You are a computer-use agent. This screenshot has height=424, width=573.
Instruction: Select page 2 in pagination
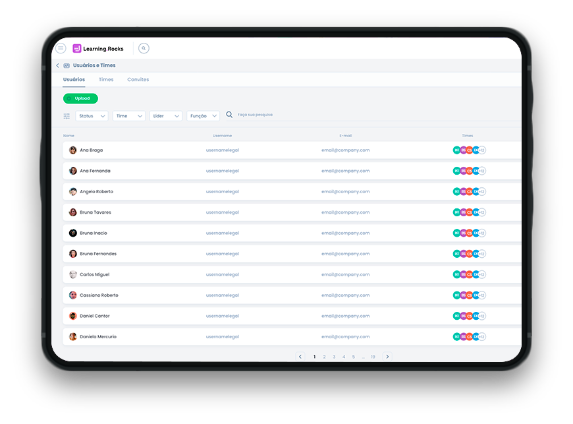(324, 357)
